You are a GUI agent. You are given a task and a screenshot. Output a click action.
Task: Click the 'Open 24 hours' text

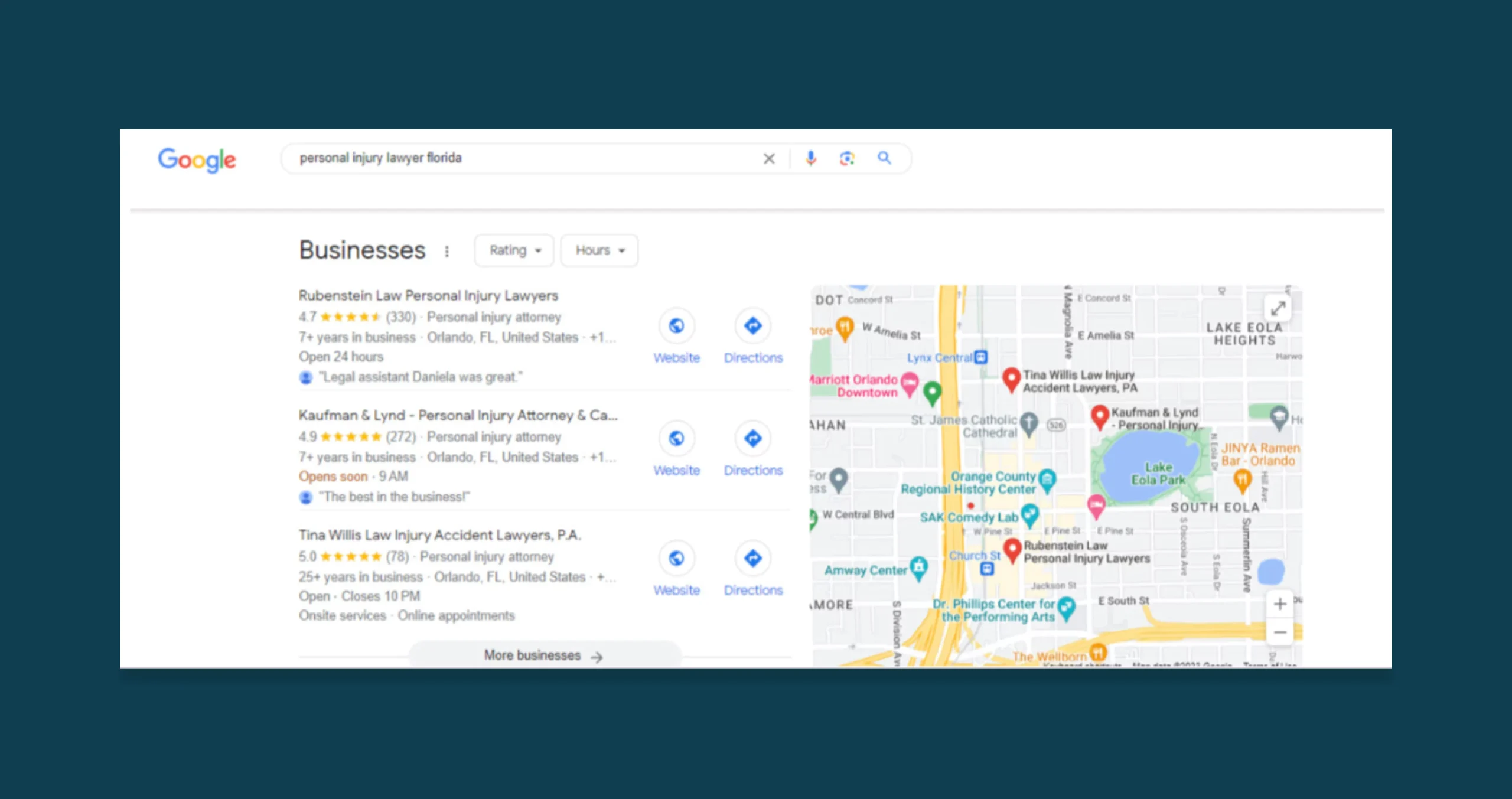pos(341,357)
